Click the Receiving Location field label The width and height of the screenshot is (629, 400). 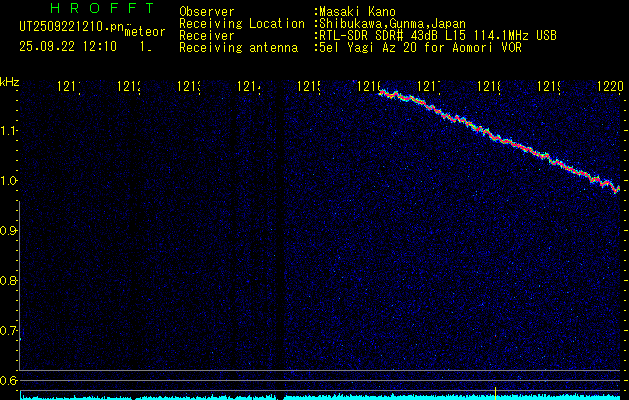click(241, 23)
